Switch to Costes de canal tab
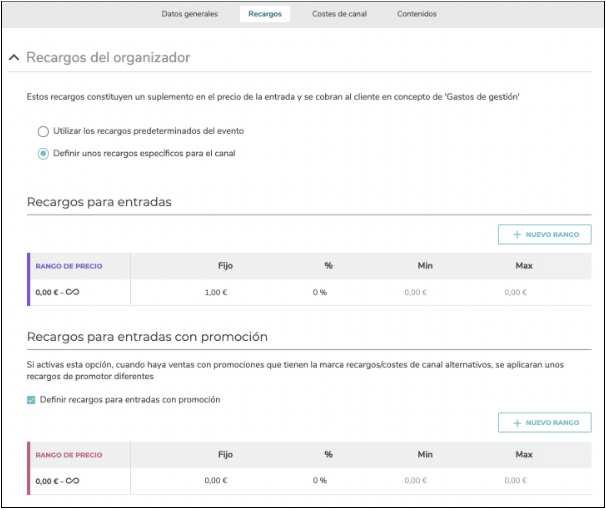The image size is (606, 510). (339, 14)
